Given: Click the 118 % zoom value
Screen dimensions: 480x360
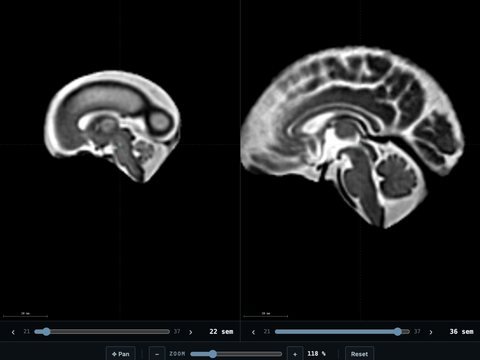Looking at the screenshot, I should (x=317, y=353).
